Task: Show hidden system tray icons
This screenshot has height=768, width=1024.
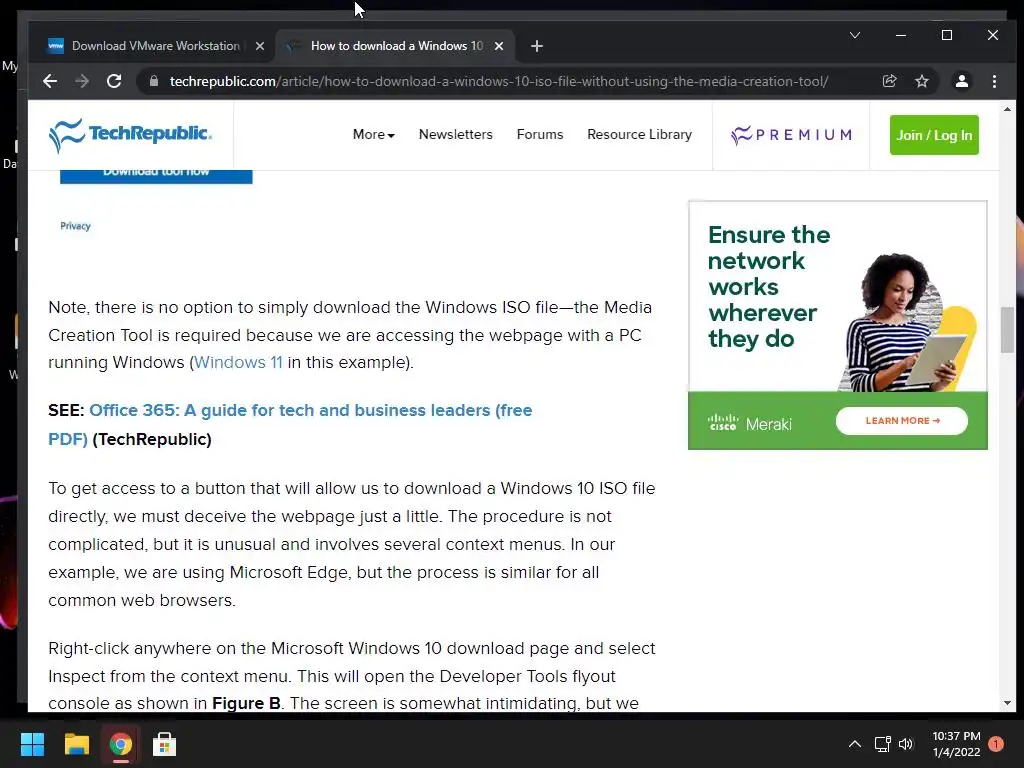Action: [x=854, y=744]
